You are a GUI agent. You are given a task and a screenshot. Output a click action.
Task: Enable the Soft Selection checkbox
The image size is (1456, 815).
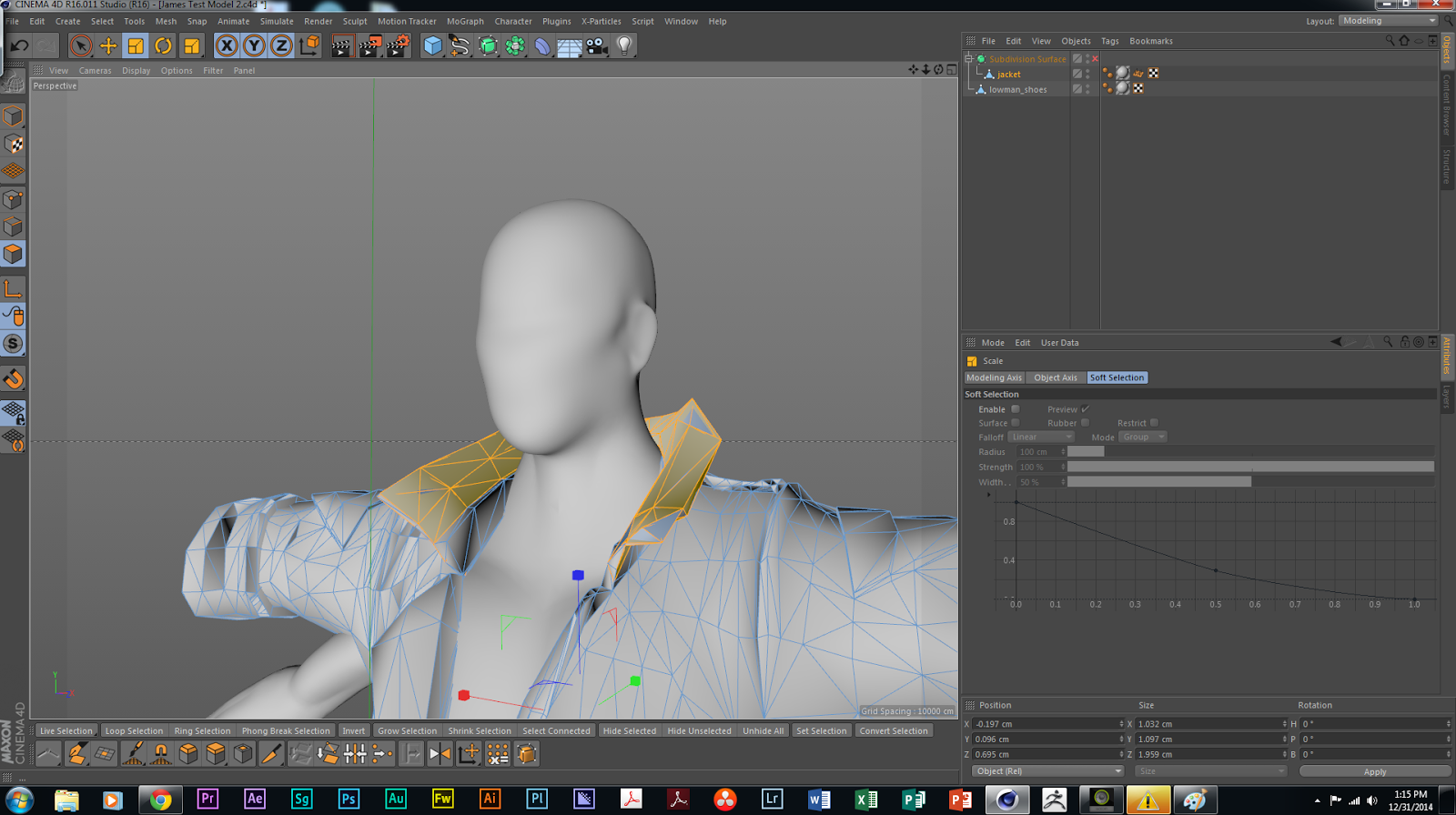[x=1016, y=409]
